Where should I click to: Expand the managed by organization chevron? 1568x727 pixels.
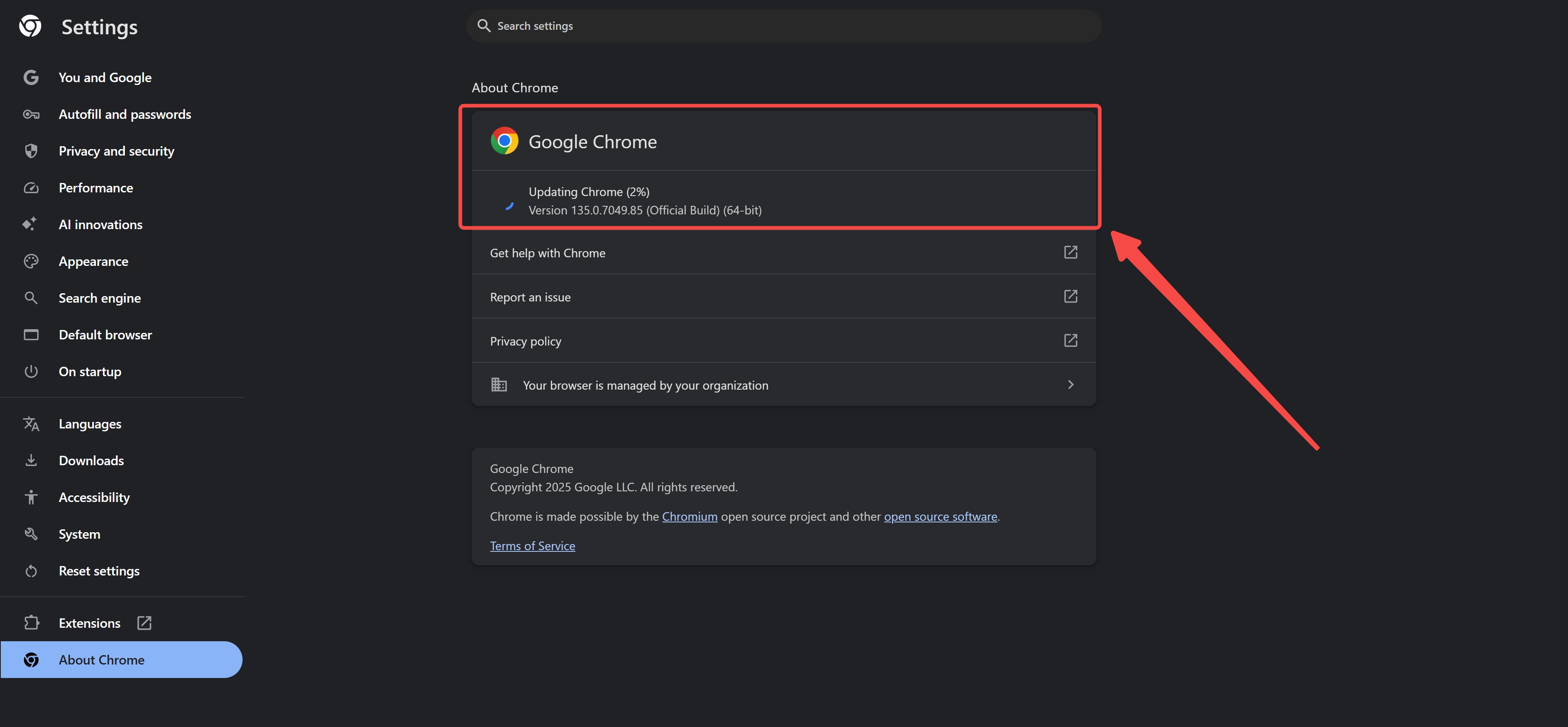coord(1071,385)
